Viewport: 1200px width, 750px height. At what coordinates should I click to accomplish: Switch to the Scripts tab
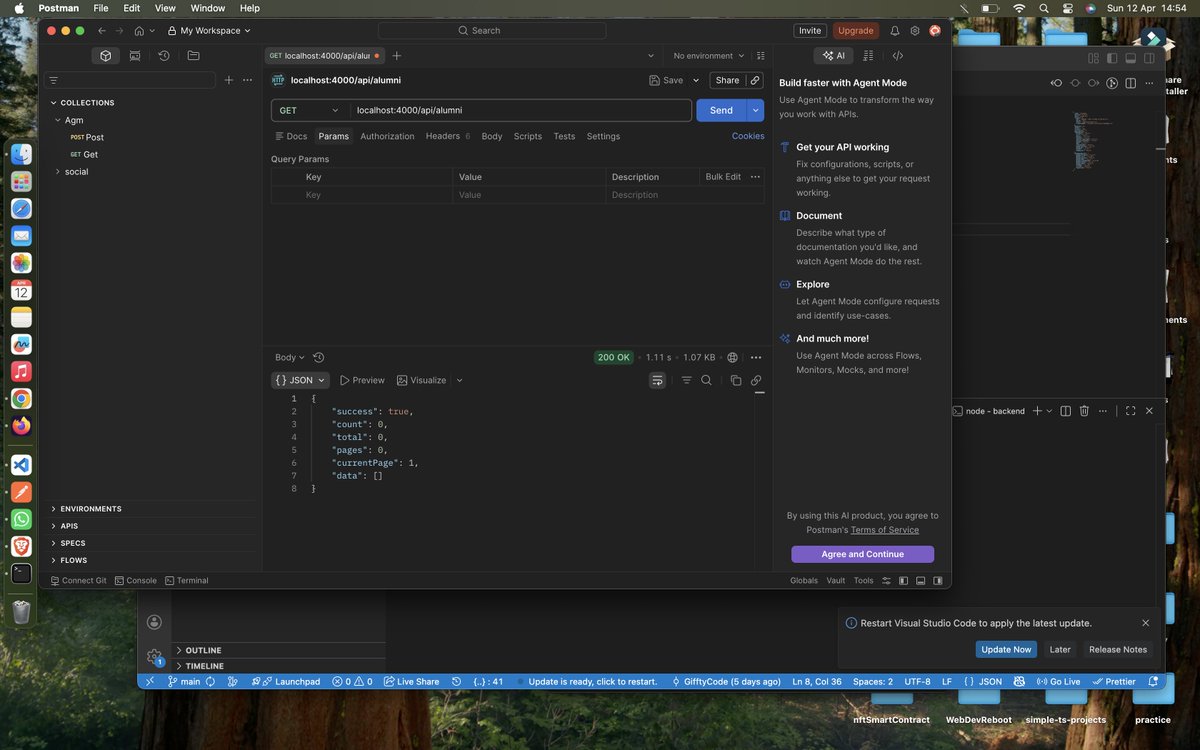point(528,136)
